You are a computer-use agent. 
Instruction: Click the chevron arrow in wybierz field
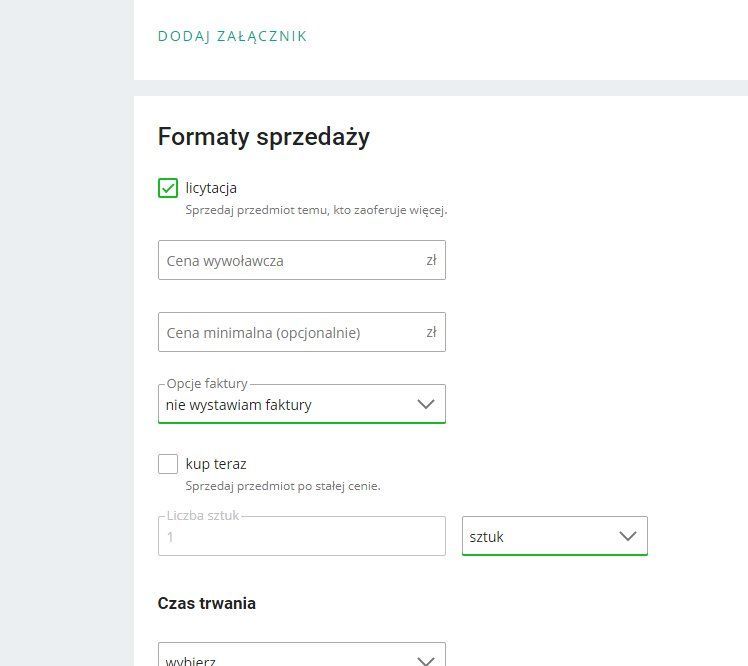(426, 660)
